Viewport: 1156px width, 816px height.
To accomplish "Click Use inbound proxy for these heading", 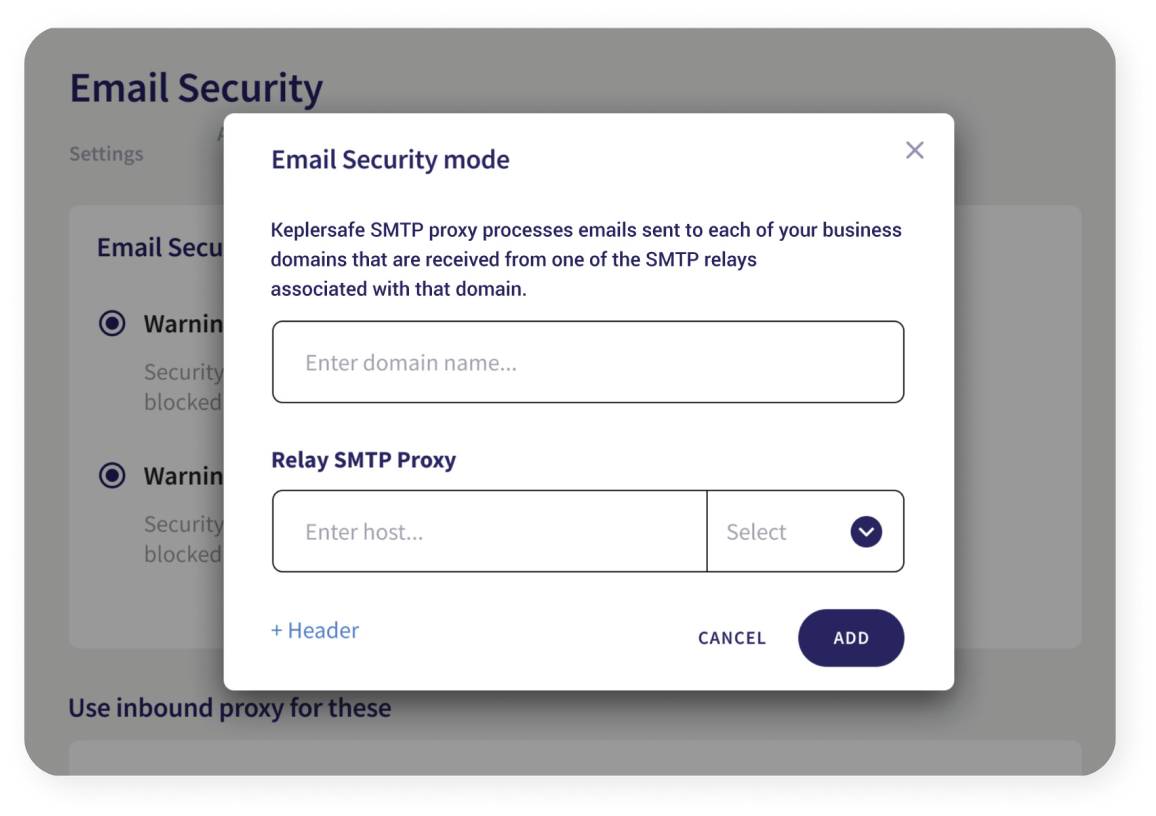I will (x=230, y=708).
